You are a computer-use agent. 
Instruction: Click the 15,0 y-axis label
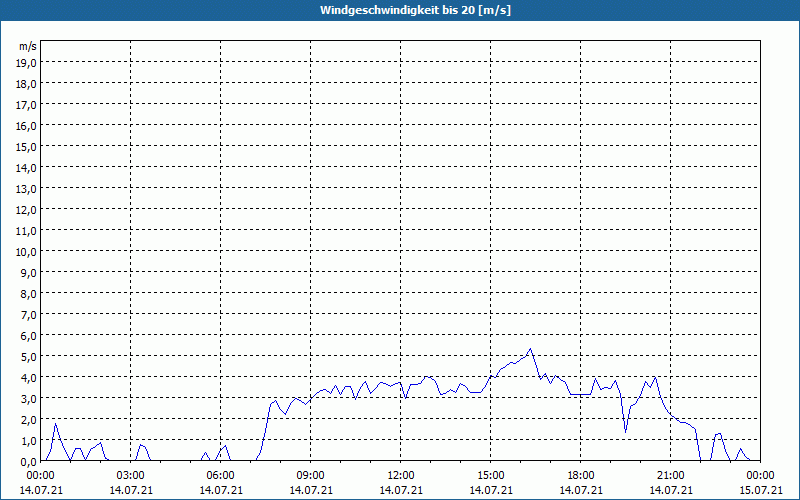27,146
